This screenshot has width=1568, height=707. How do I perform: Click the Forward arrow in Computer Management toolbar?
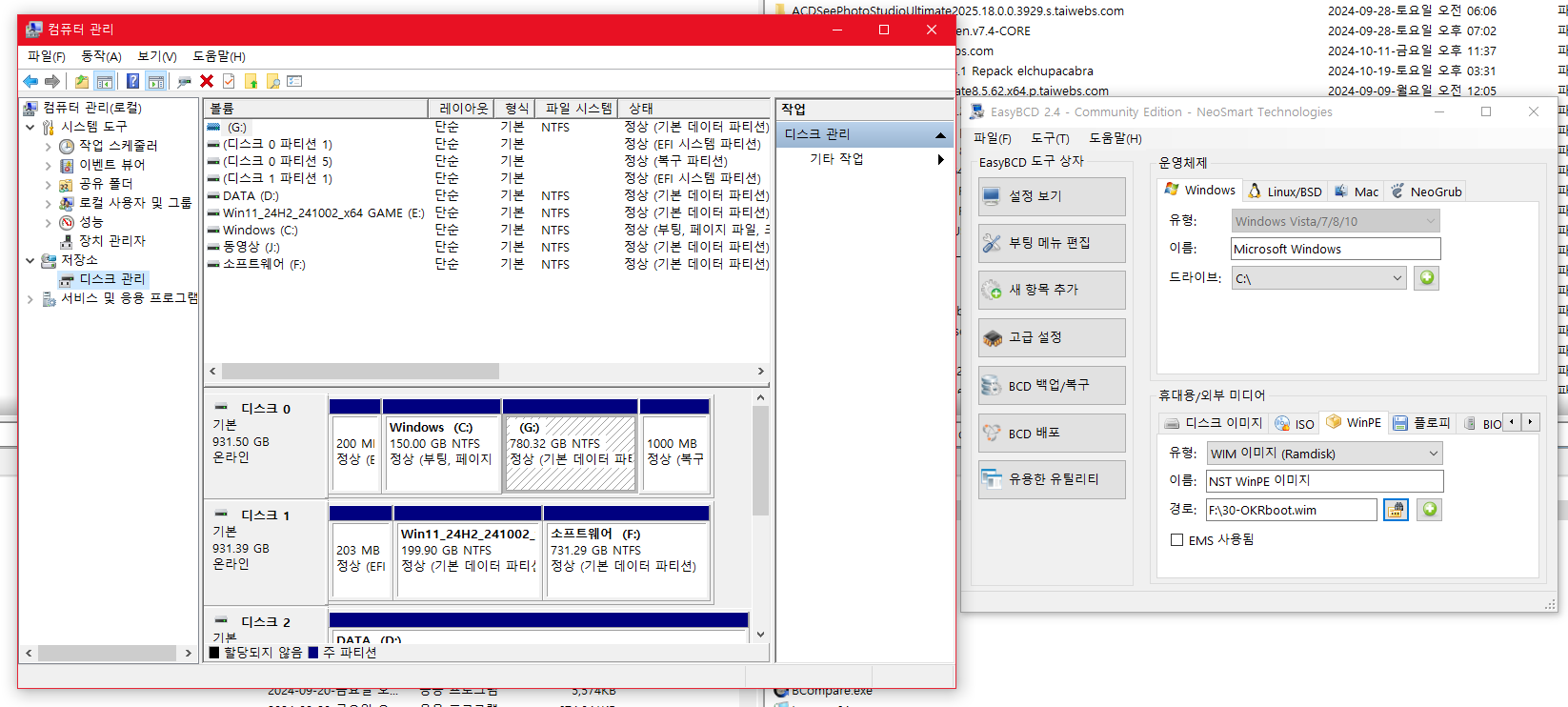[x=52, y=82]
